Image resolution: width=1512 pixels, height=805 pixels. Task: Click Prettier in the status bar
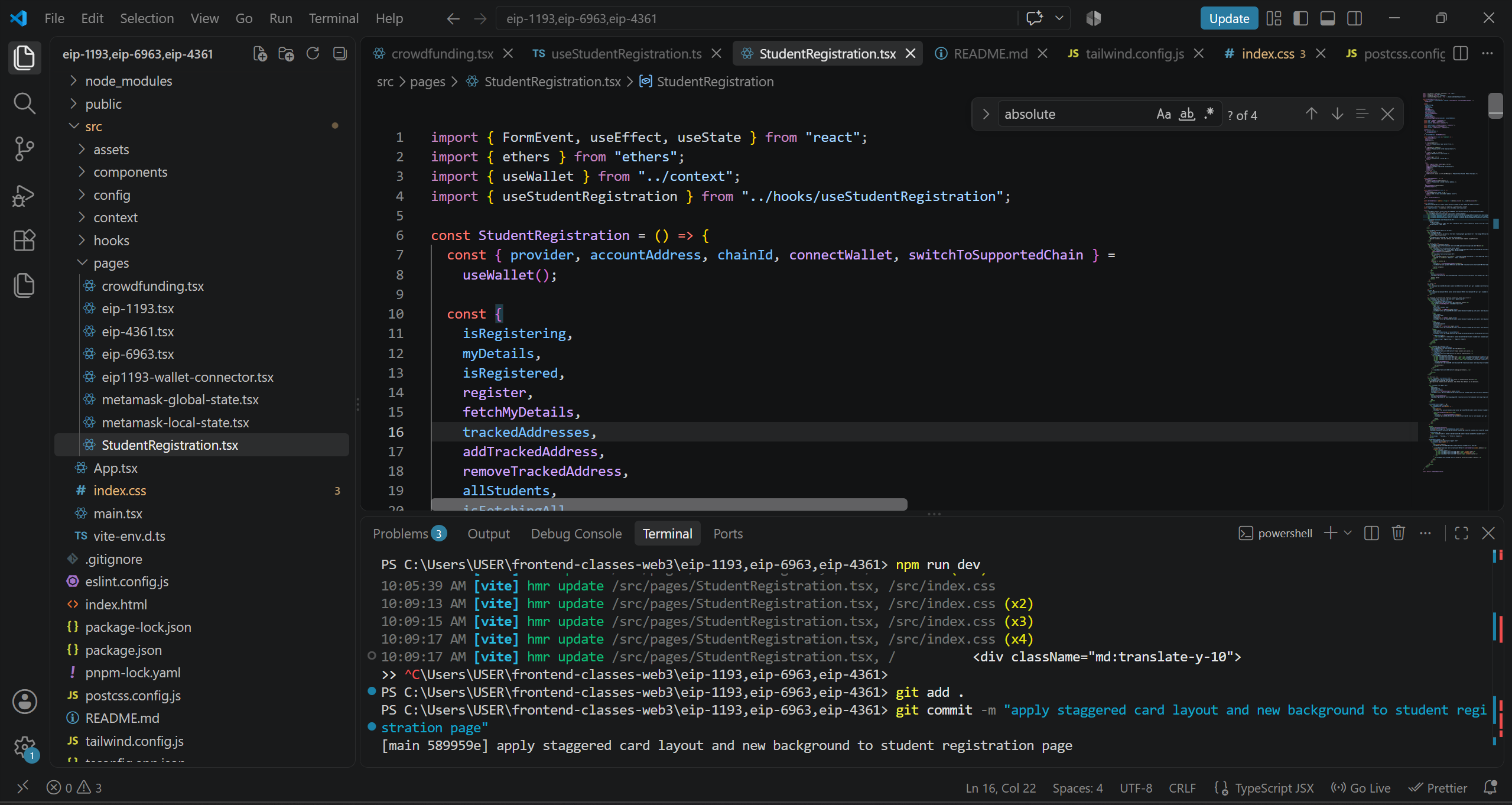click(1438, 788)
